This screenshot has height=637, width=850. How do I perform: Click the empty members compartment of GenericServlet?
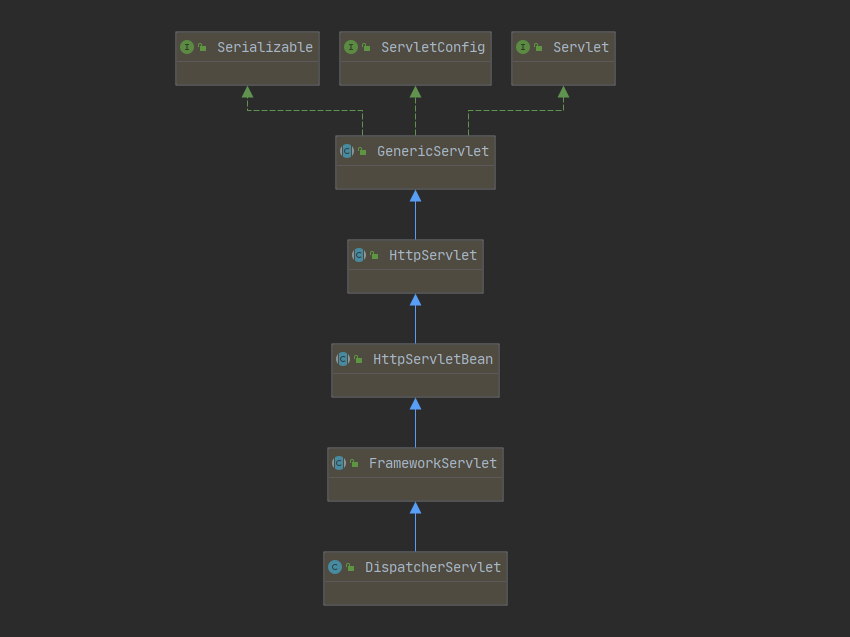pos(415,177)
